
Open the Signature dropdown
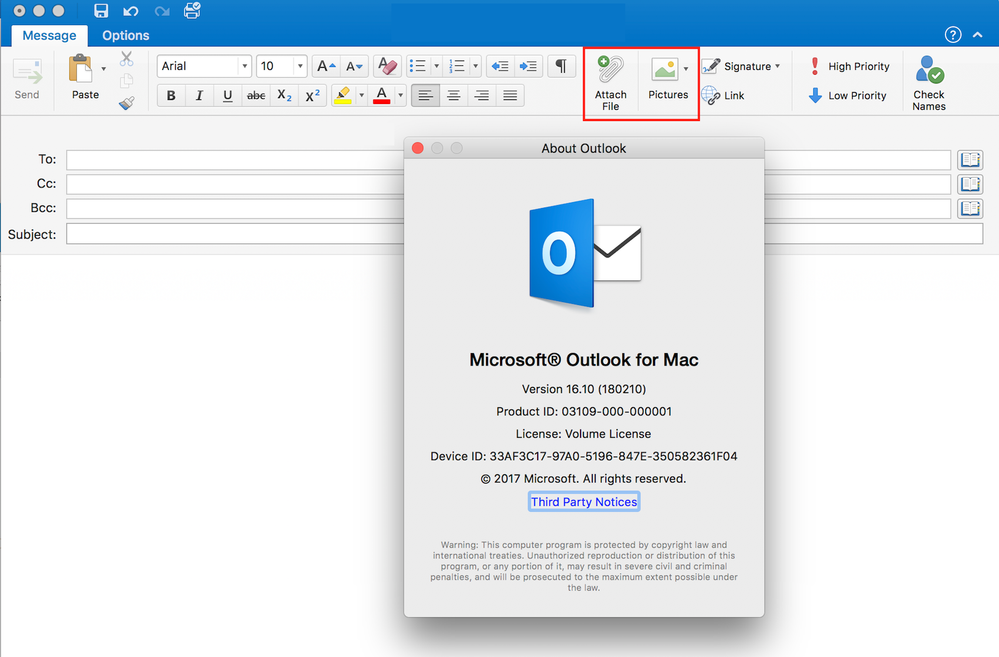(x=741, y=66)
